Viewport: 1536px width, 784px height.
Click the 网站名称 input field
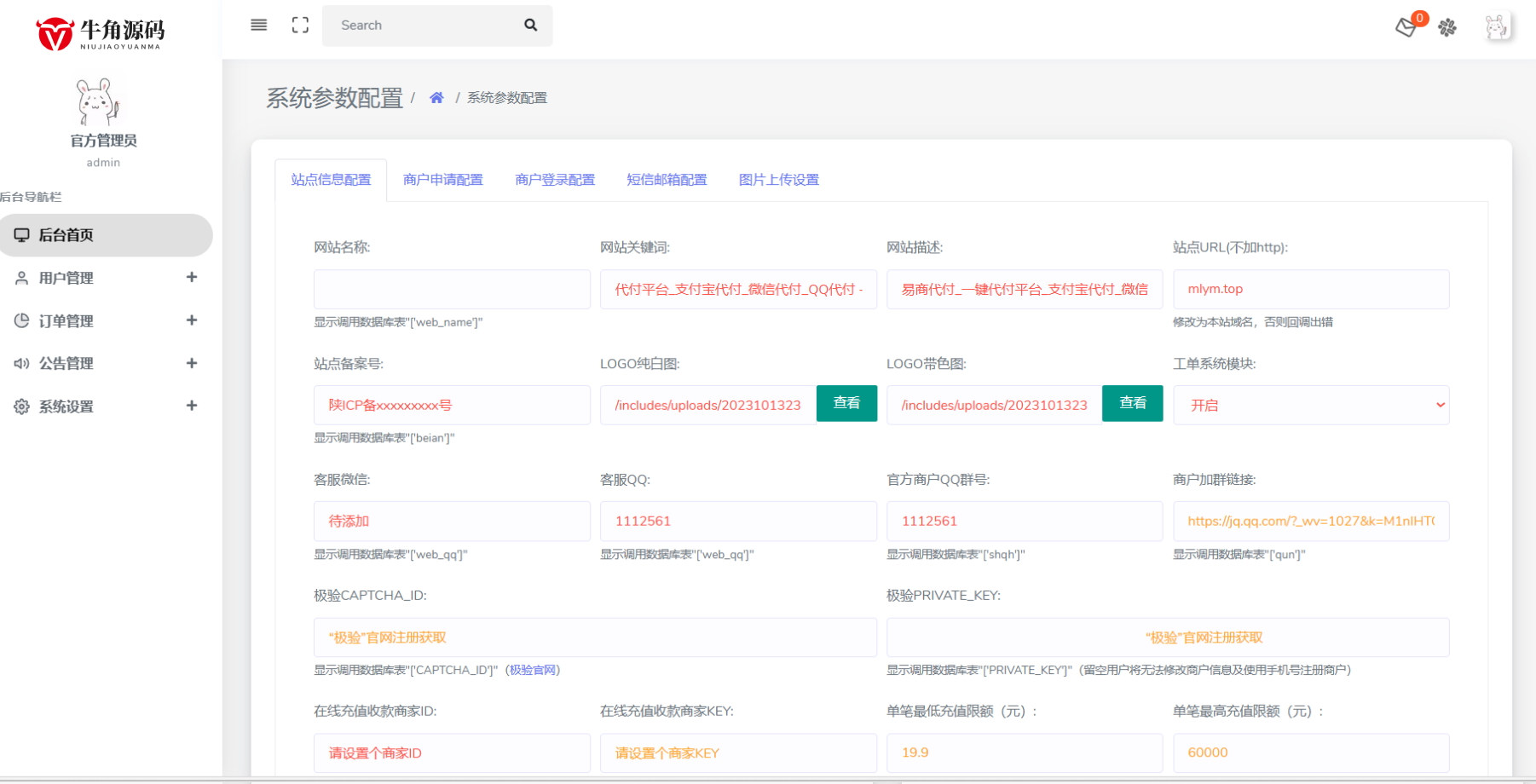[x=452, y=290]
